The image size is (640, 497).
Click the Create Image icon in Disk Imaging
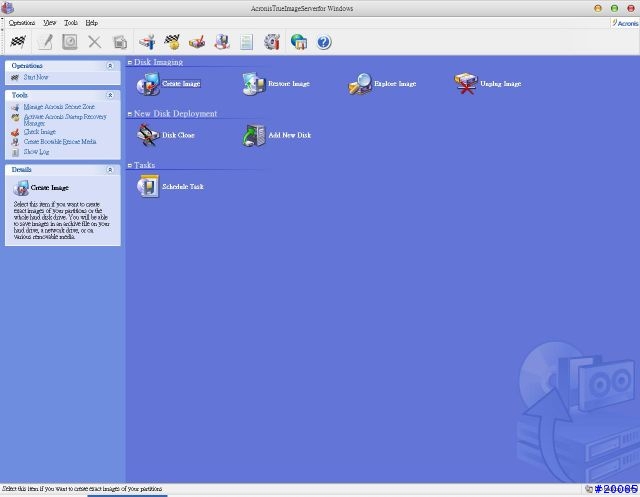click(x=148, y=84)
